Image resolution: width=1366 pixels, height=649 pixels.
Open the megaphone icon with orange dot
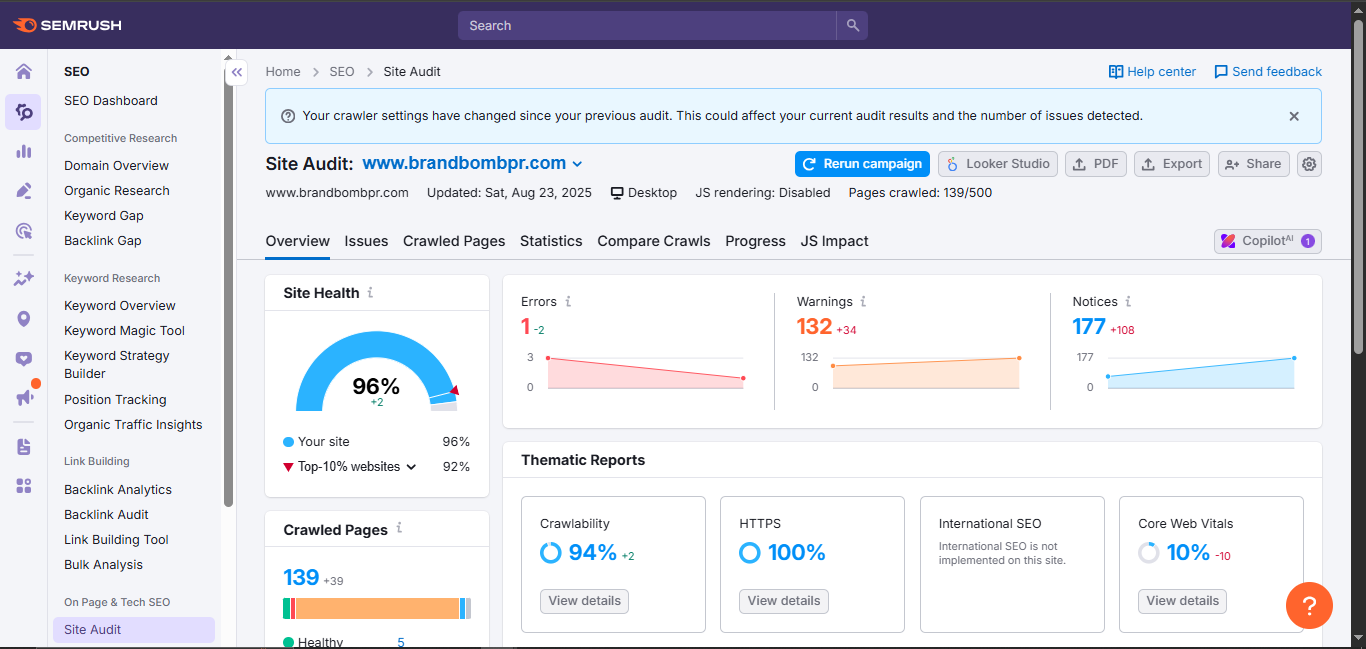point(25,397)
